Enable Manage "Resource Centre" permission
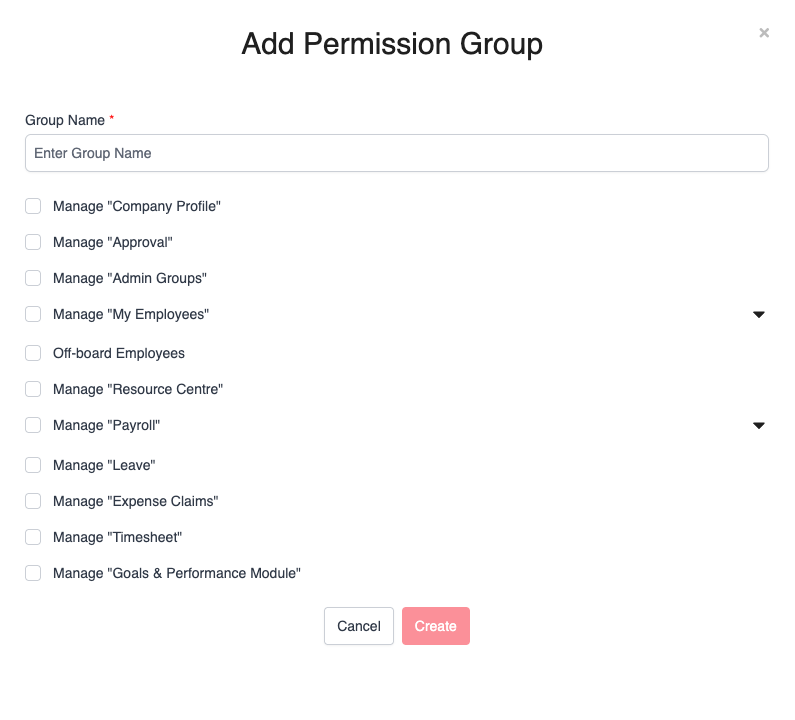This screenshot has width=795, height=720. (x=33, y=389)
